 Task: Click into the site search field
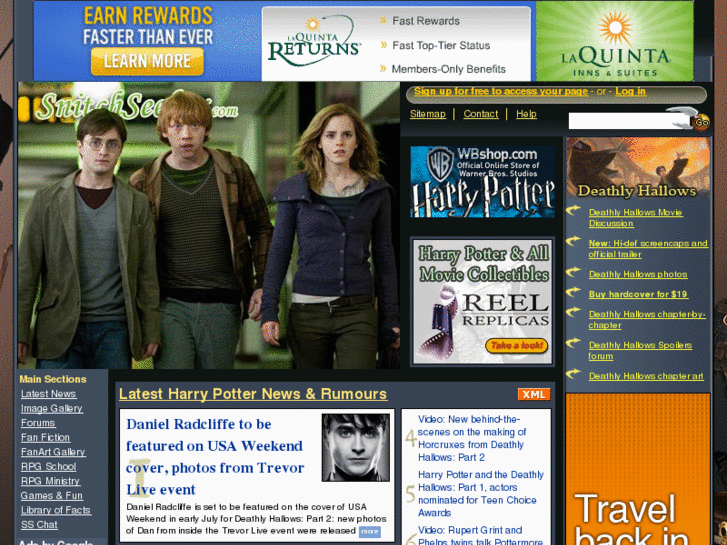627,121
